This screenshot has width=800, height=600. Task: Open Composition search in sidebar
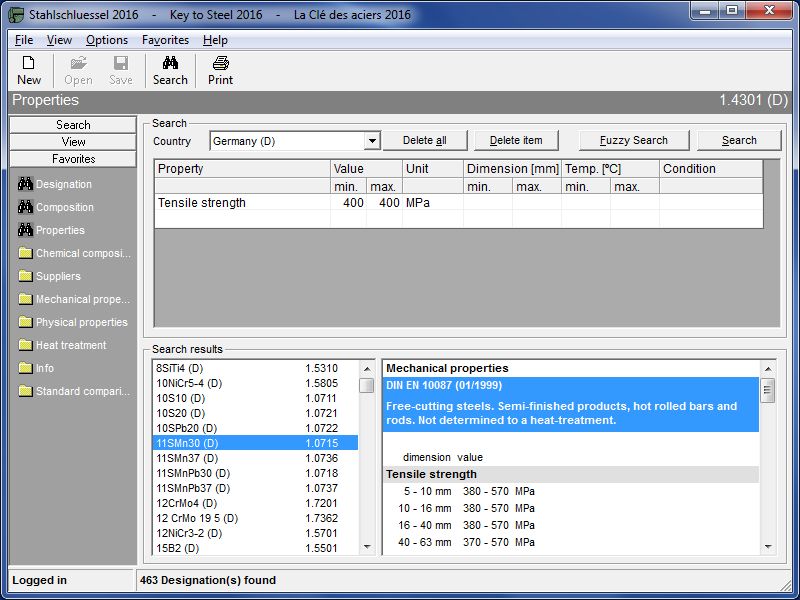coord(65,207)
